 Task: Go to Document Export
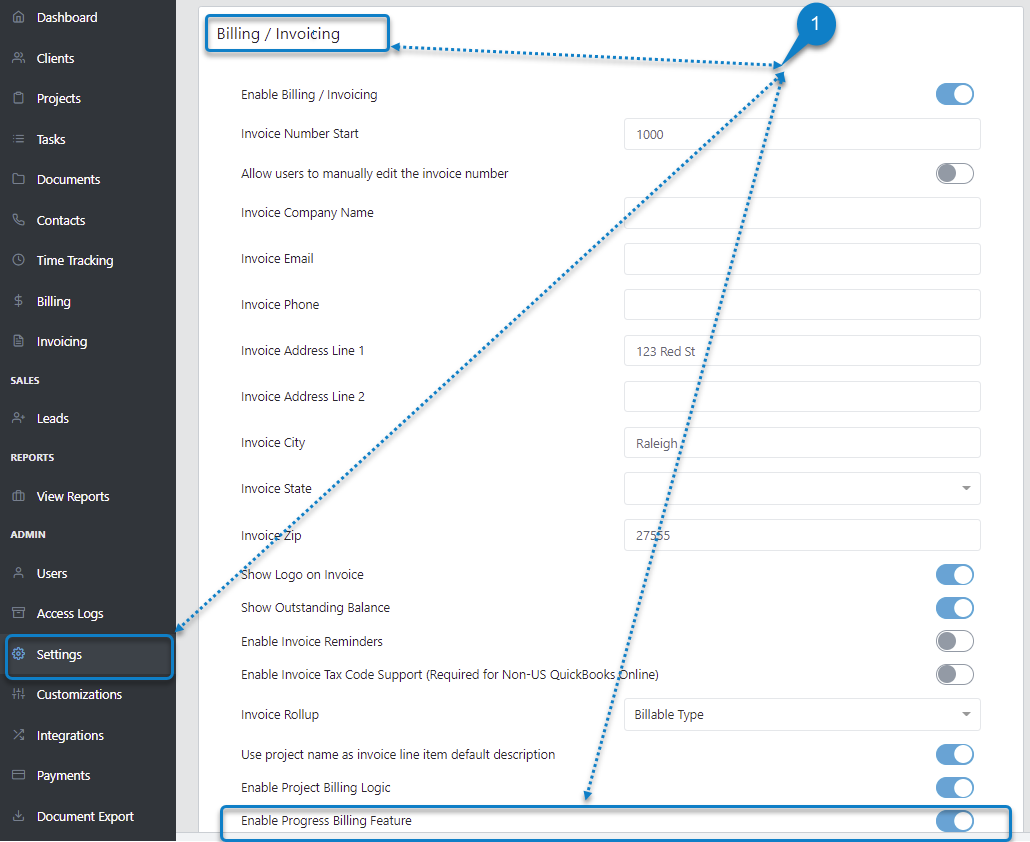pos(85,816)
